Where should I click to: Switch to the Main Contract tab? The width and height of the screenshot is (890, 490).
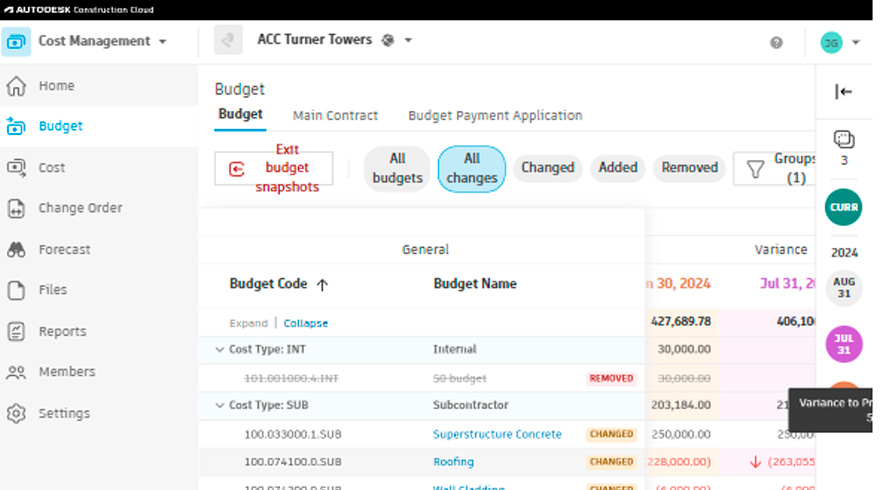coord(335,116)
